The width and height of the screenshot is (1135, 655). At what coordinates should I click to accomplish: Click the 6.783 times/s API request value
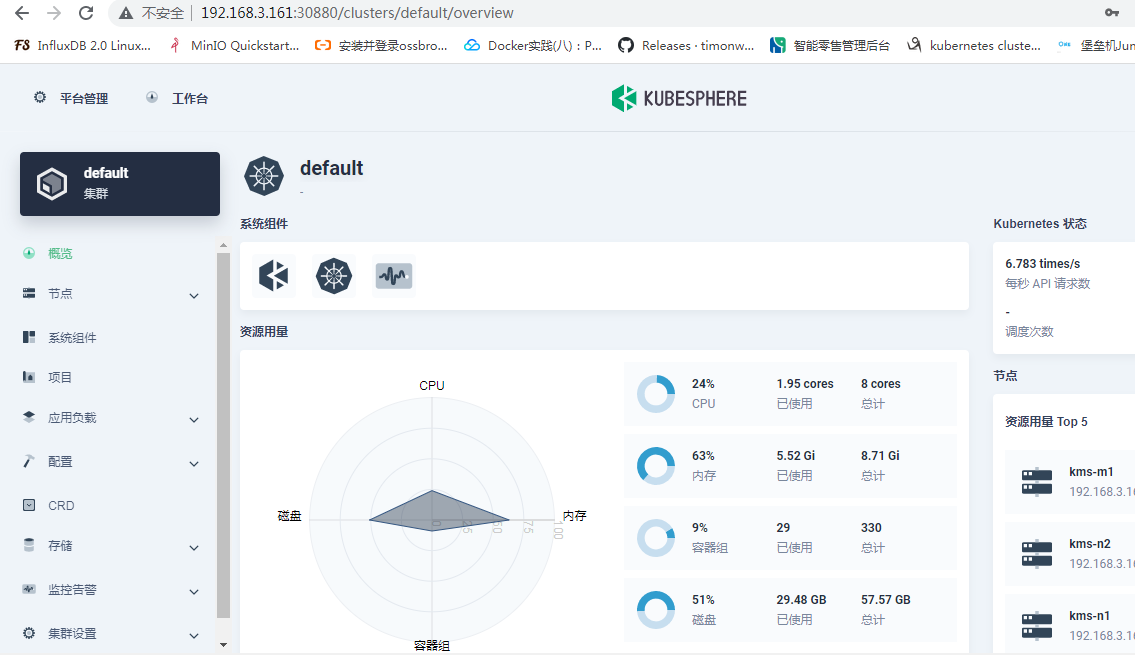coord(1042,263)
